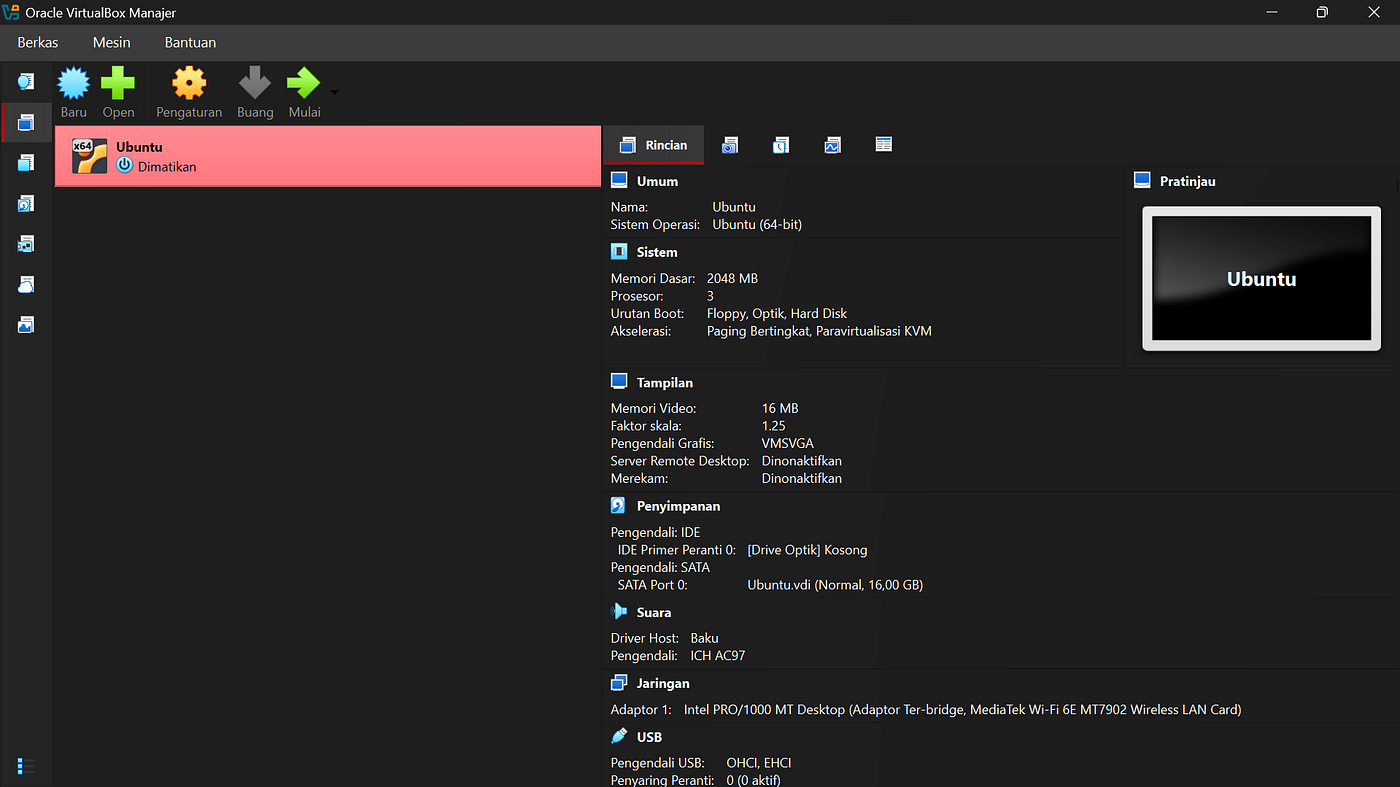Open the Penyimpanan section header link
The height and width of the screenshot is (787, 1400).
678,506
